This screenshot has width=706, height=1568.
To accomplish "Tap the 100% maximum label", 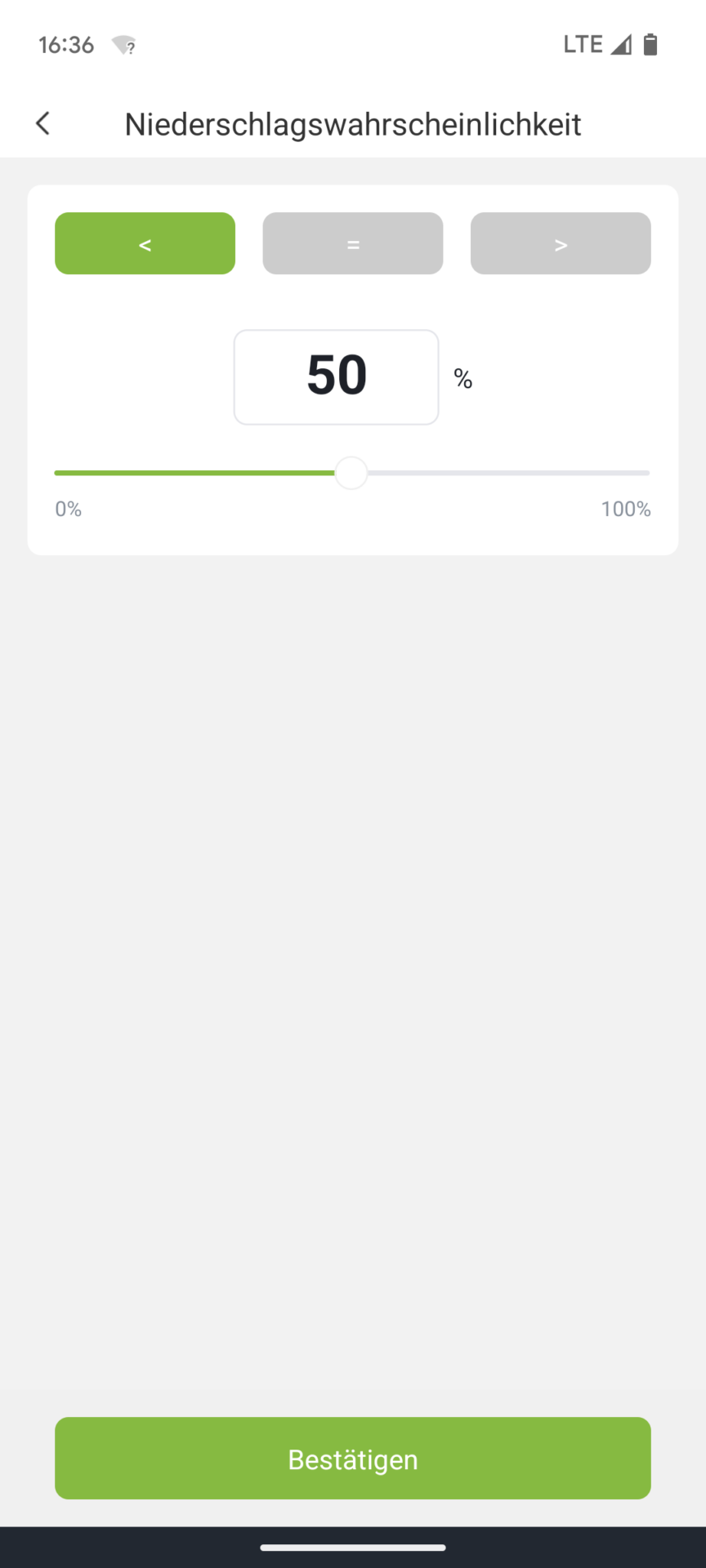I will pyautogui.click(x=626, y=510).
